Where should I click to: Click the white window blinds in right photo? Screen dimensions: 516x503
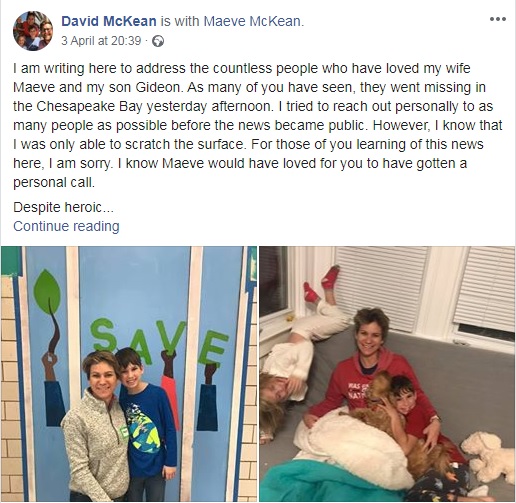382,287
